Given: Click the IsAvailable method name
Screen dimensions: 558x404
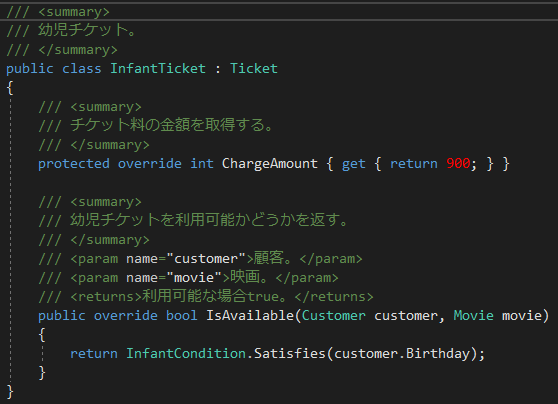Looking at the screenshot, I should (x=249, y=315).
